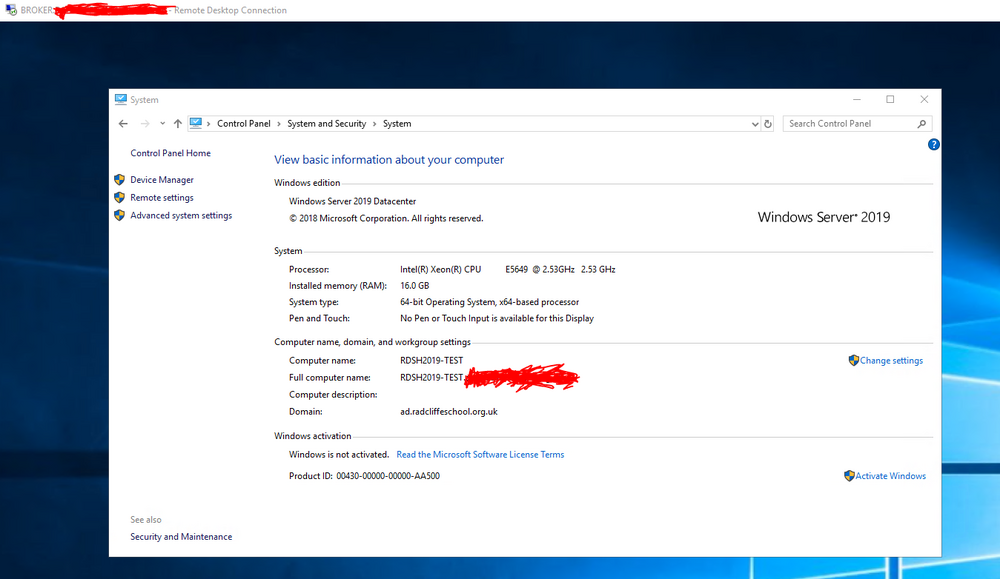Click the computer icon in address bar
1000x579 pixels.
[x=196, y=123]
